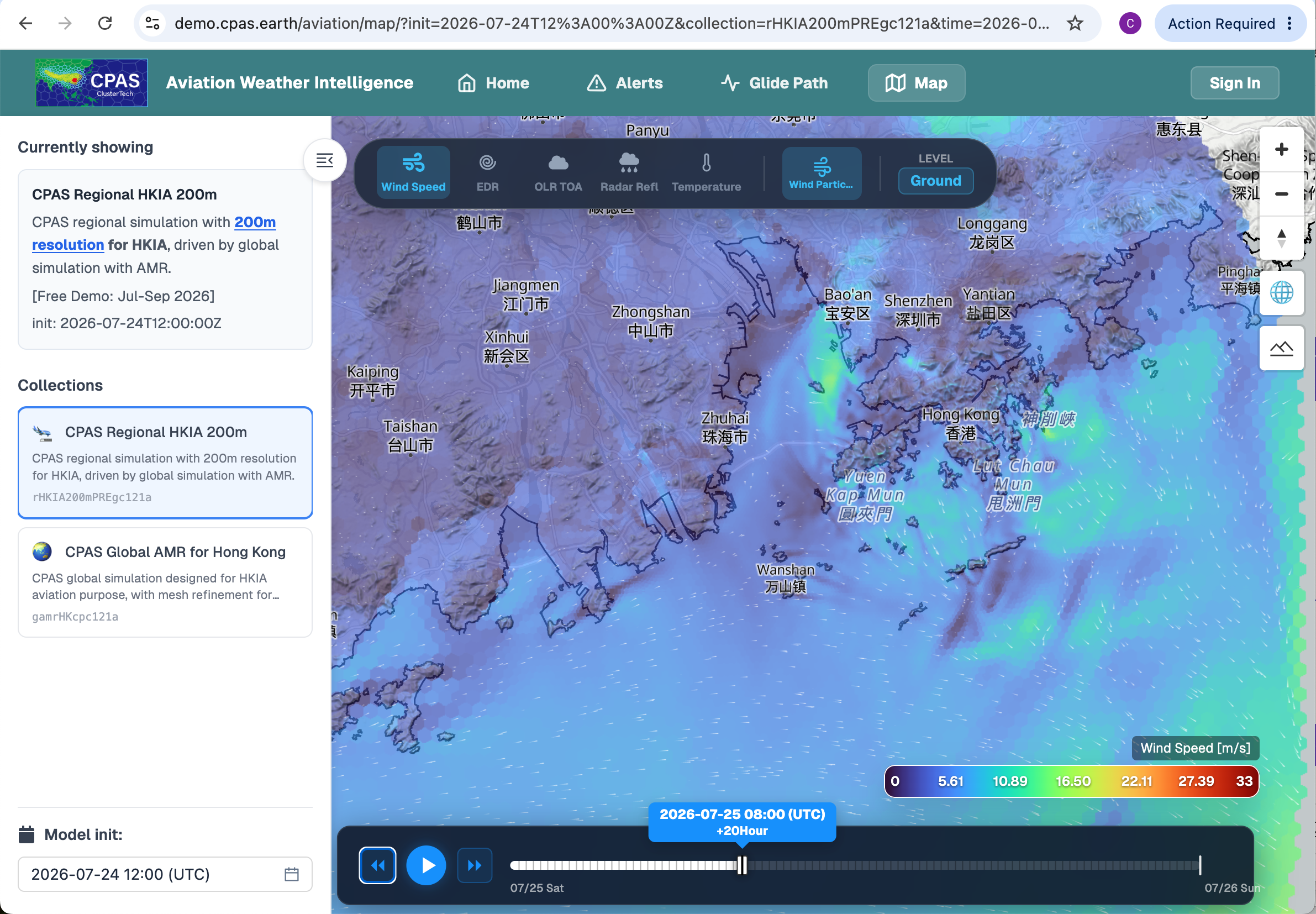The image size is (1316, 914).
Task: Click the 07/25 Sat timeline label
Action: point(536,887)
